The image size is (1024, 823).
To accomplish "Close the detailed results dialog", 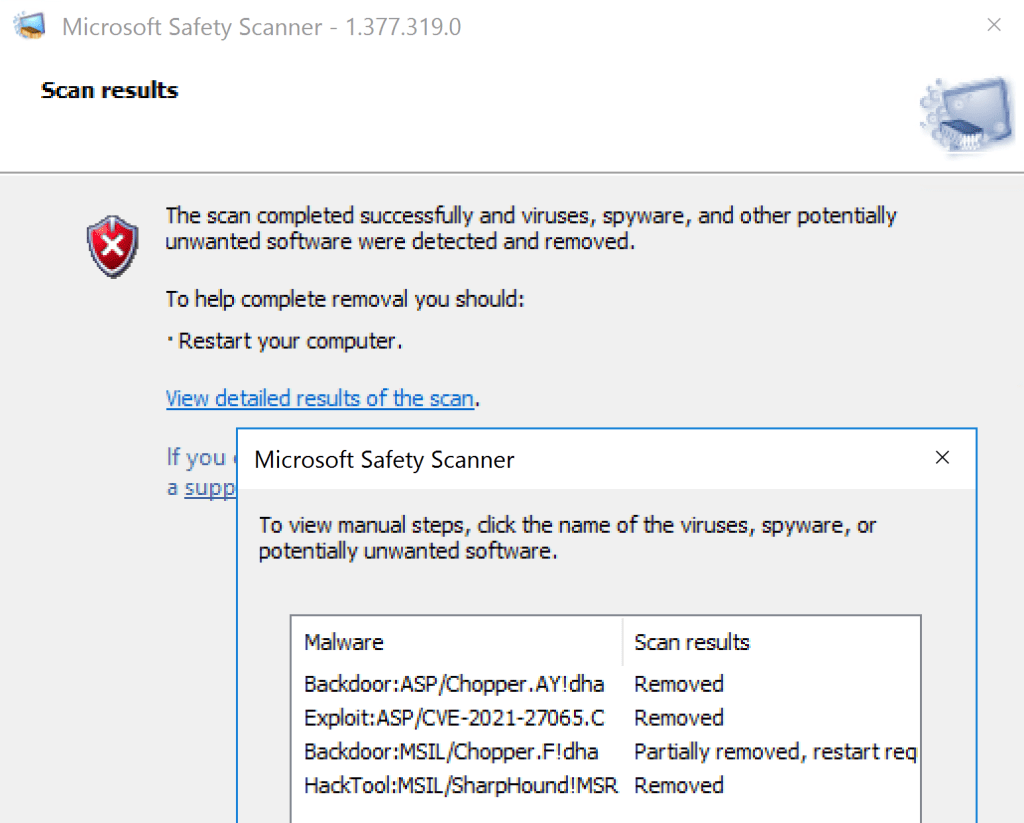I will (x=942, y=458).
